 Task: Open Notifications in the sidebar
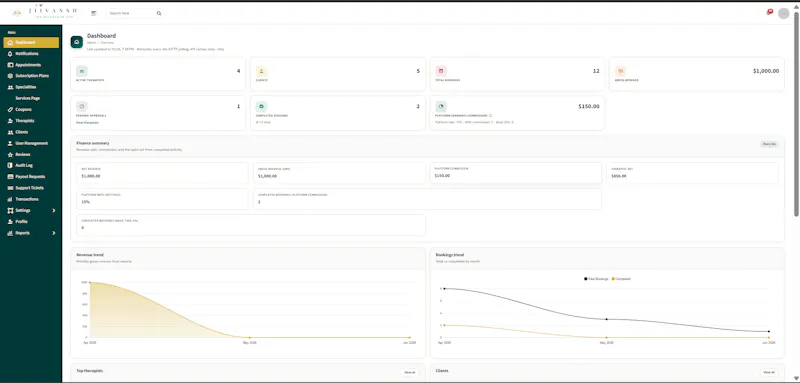point(31,54)
